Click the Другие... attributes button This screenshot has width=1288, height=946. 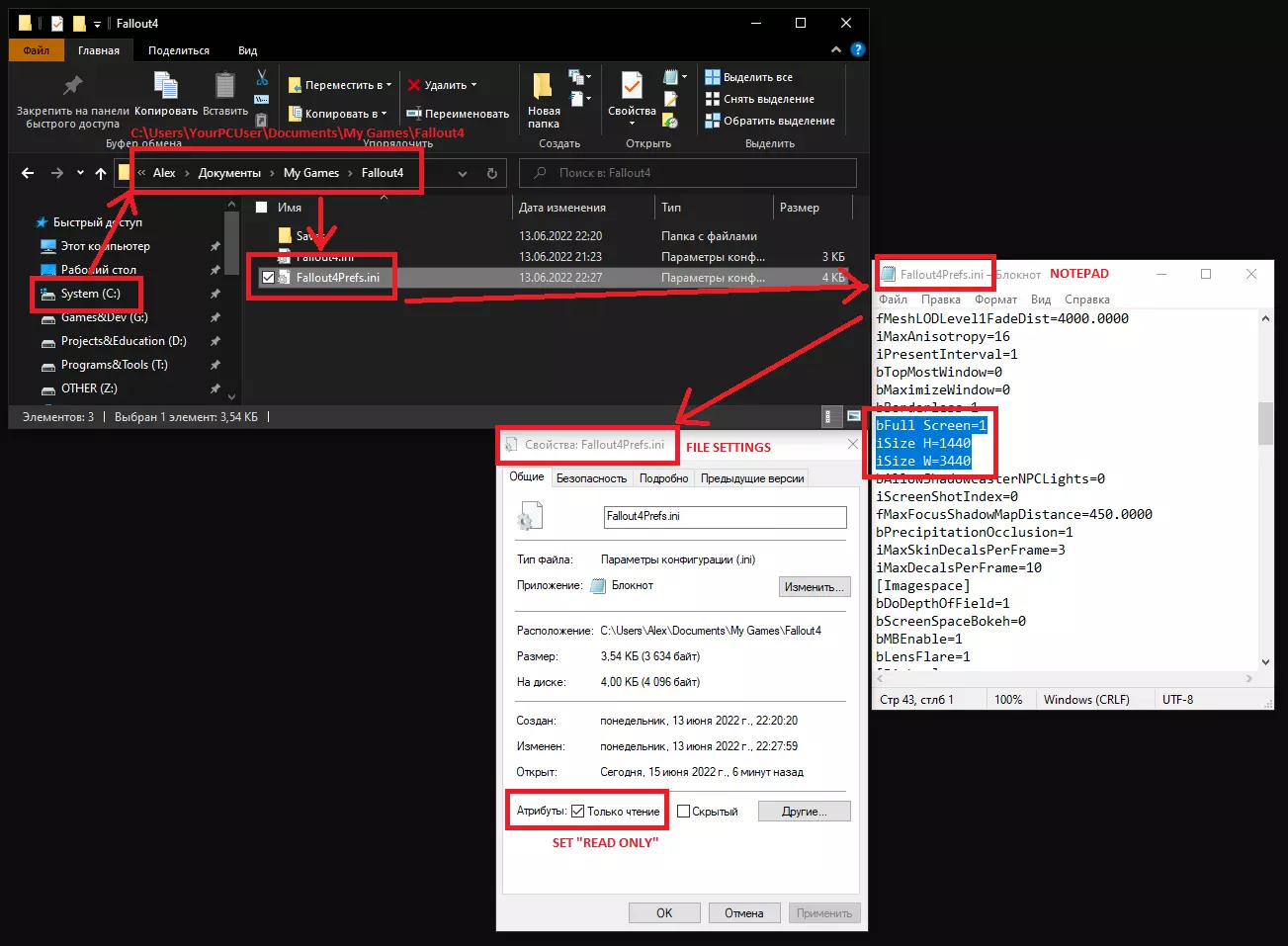(805, 812)
